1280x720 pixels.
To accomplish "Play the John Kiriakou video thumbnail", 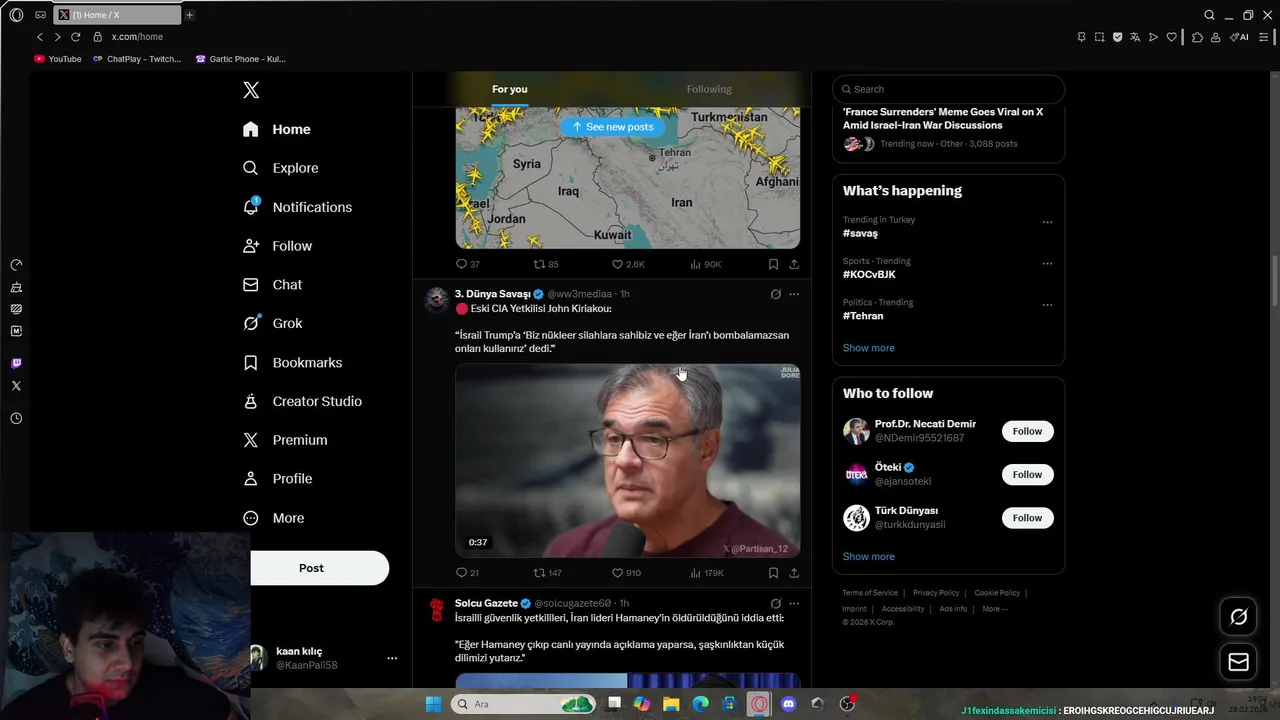I will (627, 460).
